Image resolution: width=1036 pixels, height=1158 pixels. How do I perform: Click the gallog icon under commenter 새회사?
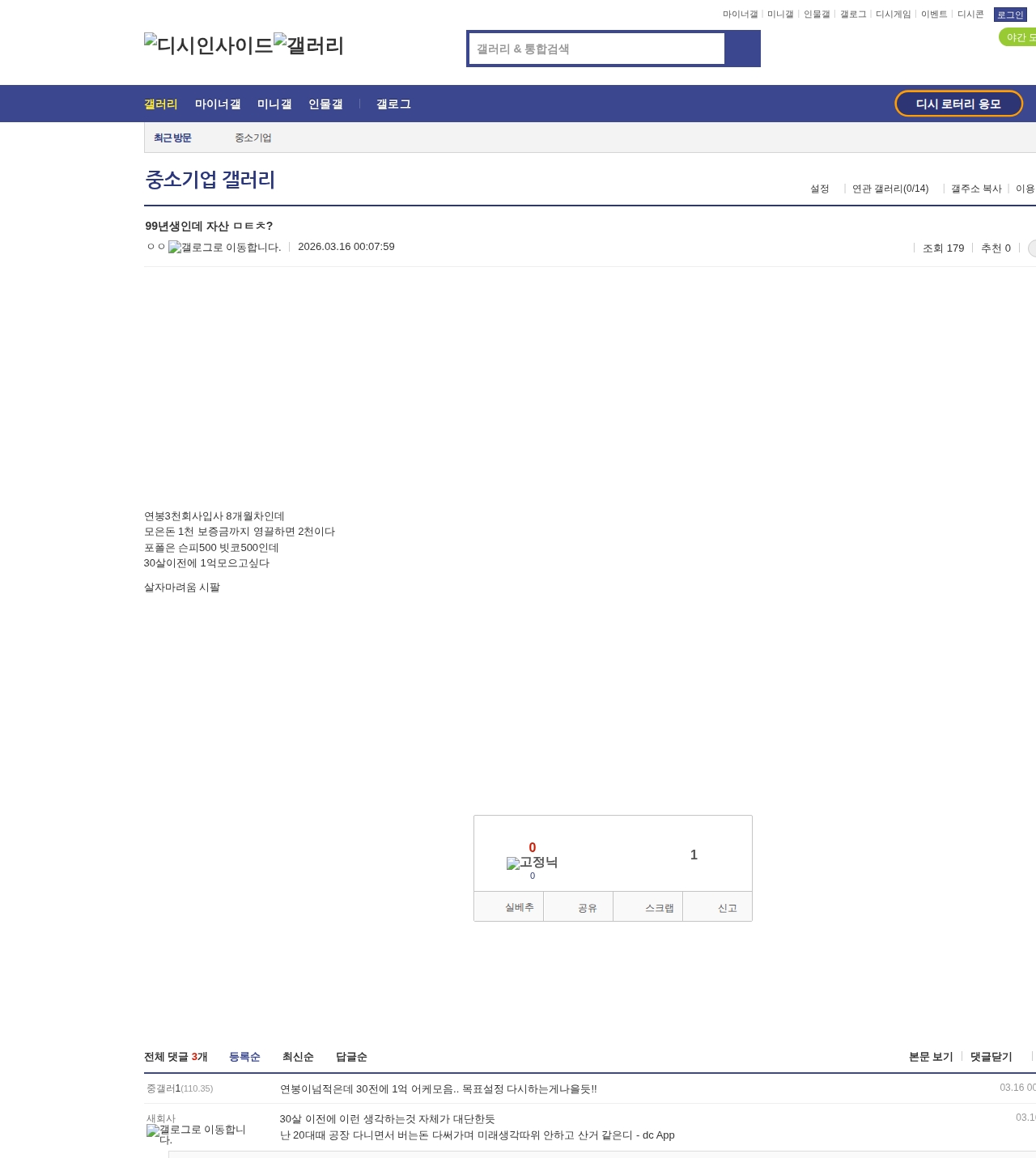pyautogui.click(x=196, y=1134)
